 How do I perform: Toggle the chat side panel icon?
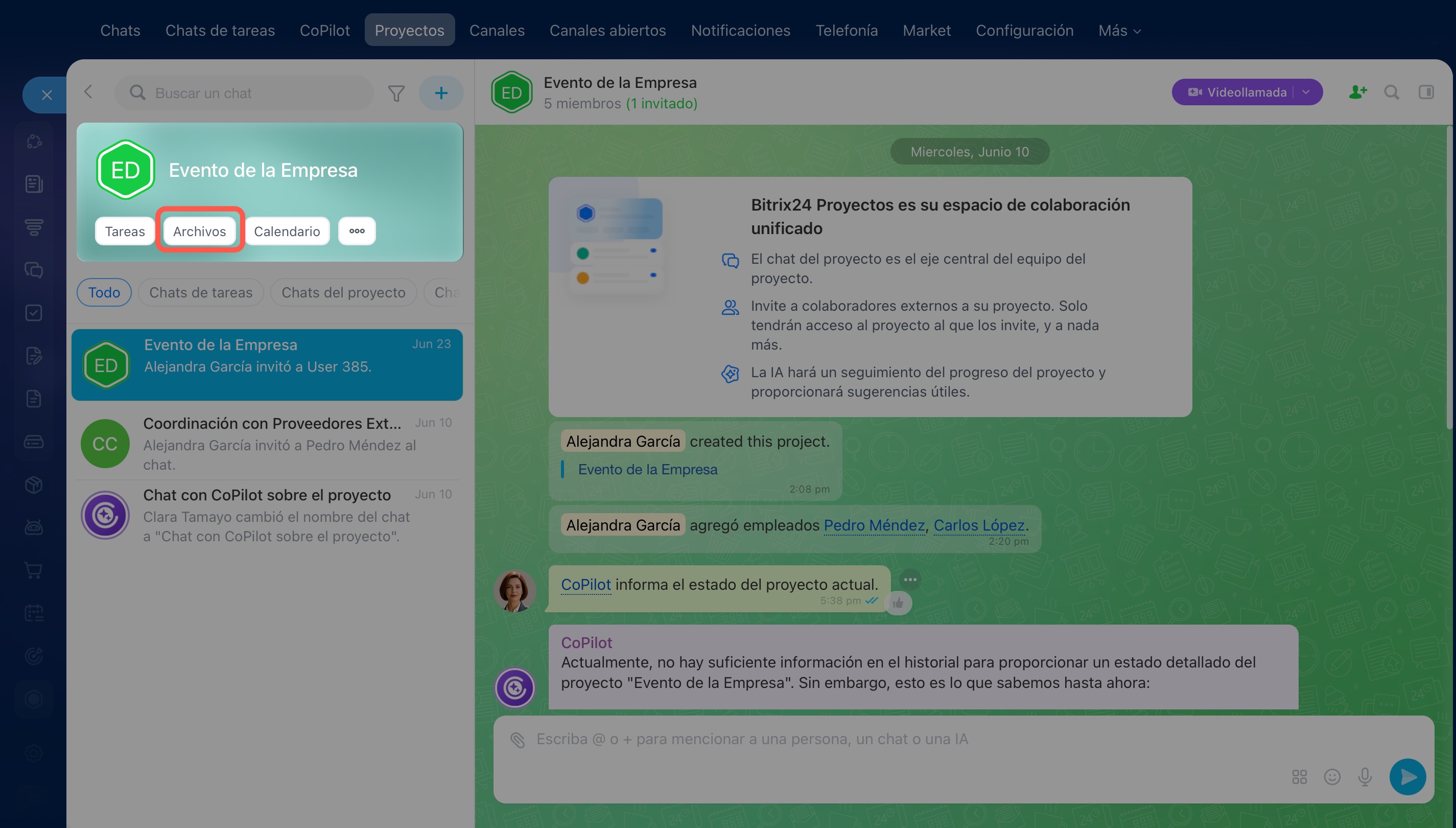point(1426,92)
